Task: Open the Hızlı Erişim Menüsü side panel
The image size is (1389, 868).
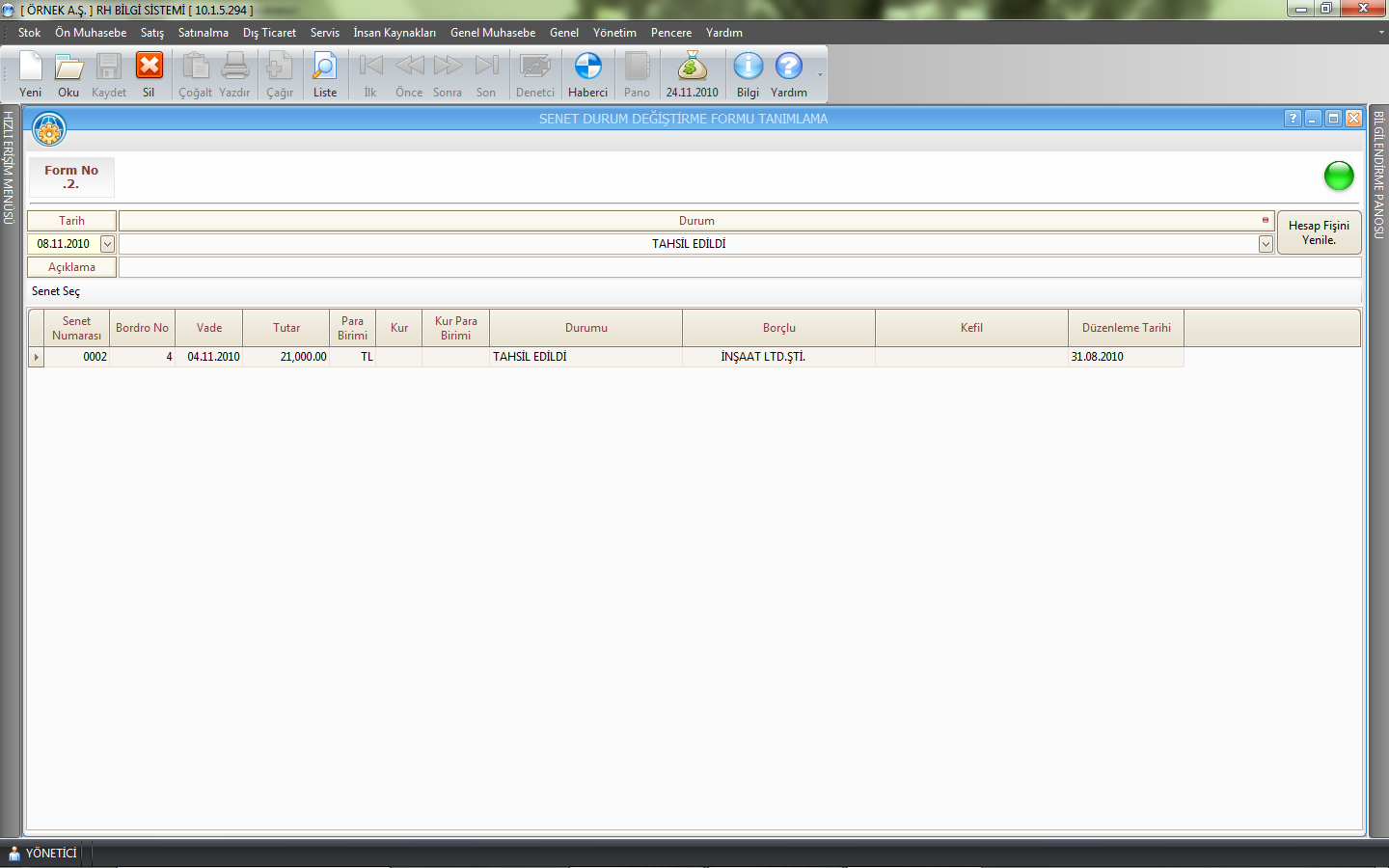Action: point(9,169)
